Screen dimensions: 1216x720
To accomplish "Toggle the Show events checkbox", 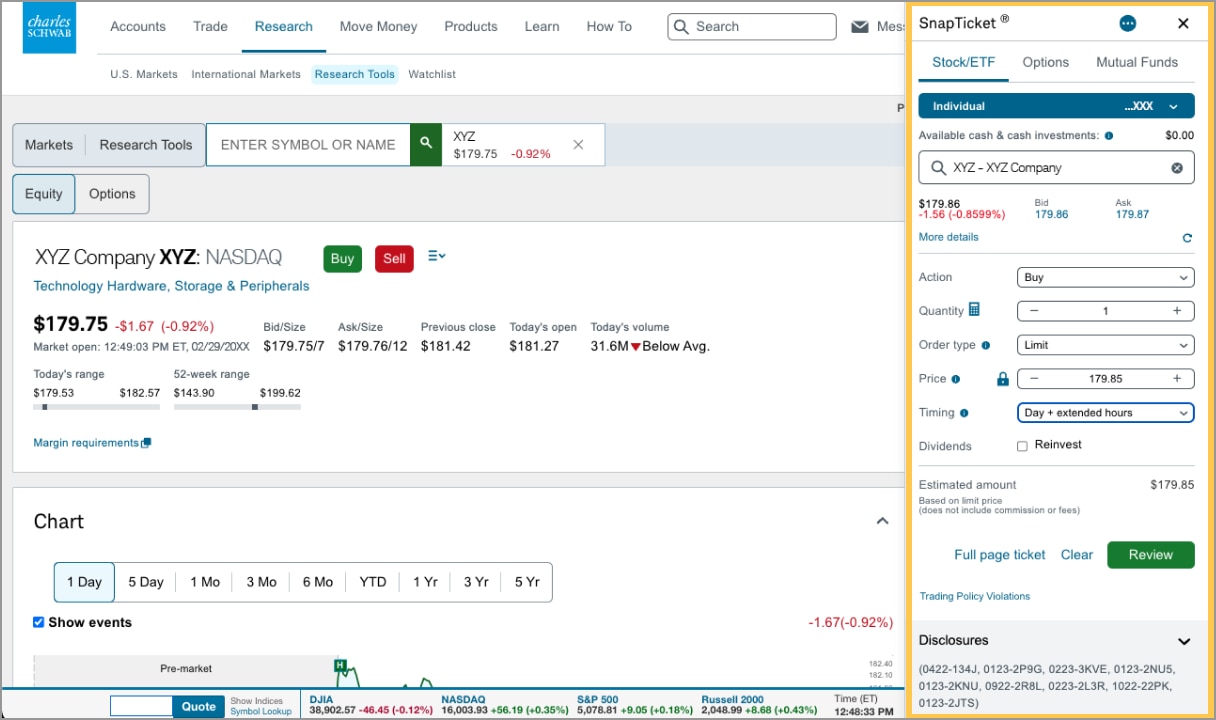I will (38, 621).
